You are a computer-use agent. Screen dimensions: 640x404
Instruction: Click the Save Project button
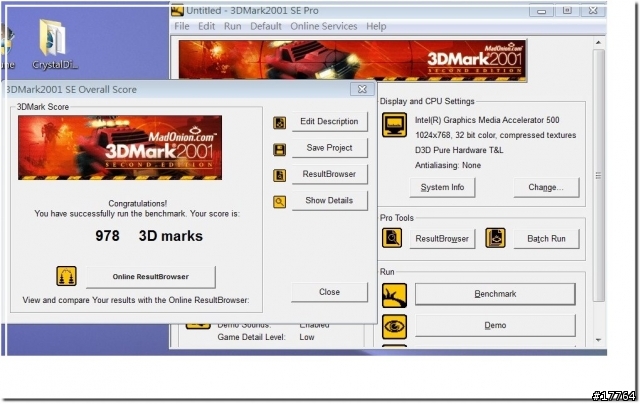pos(329,148)
